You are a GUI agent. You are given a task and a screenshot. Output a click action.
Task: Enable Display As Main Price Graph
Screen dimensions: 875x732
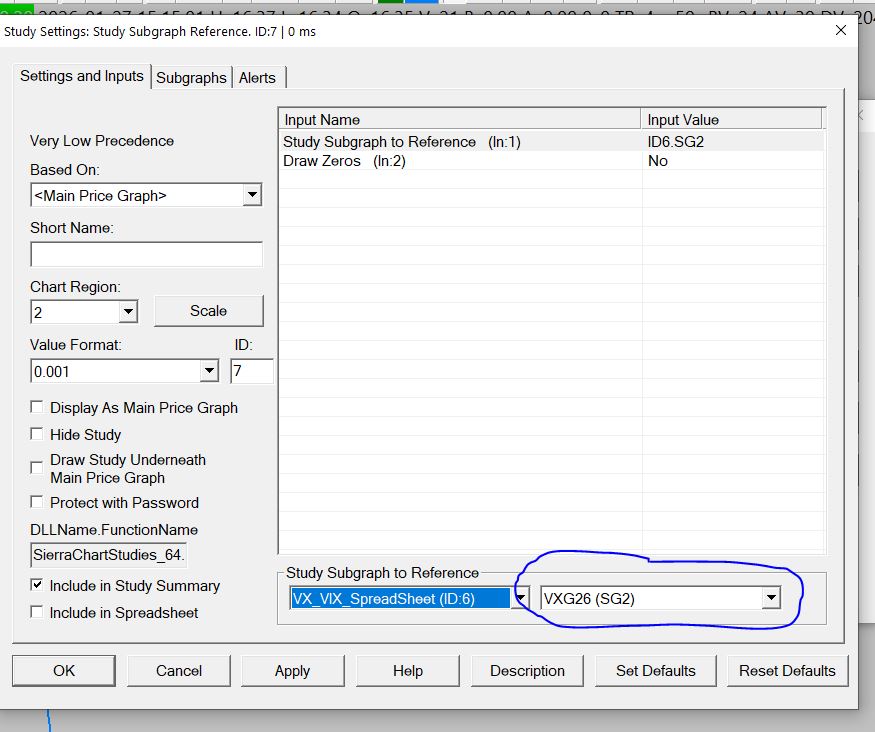point(37,407)
